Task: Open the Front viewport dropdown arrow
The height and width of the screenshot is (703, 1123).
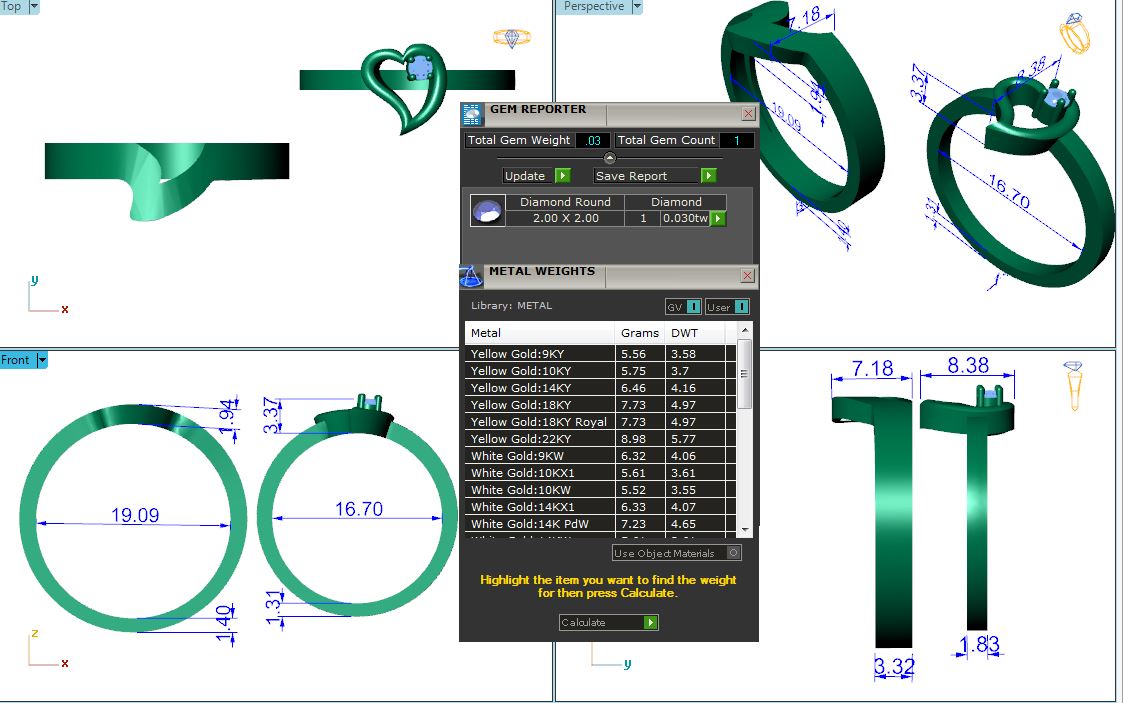Action: click(42, 360)
